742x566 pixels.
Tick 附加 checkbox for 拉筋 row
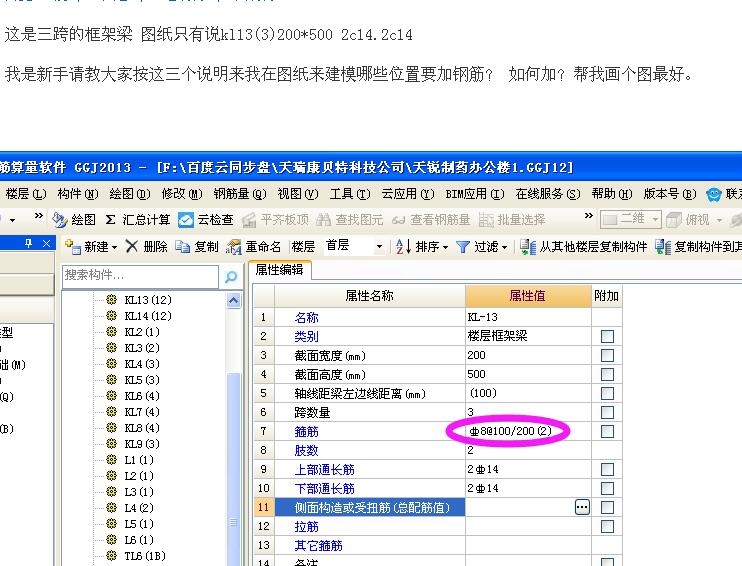607,526
